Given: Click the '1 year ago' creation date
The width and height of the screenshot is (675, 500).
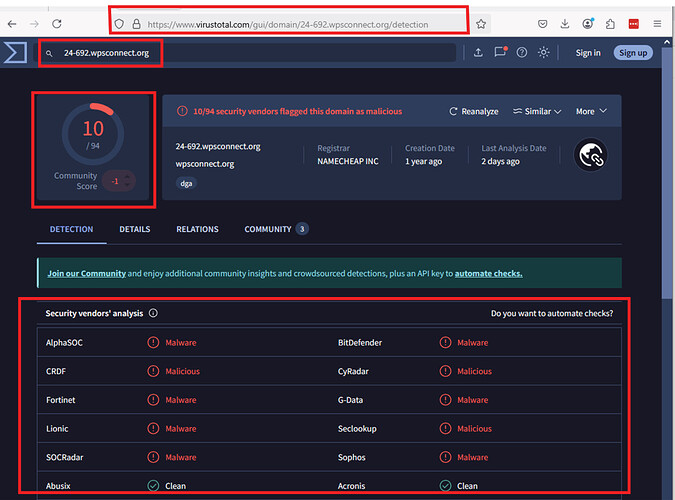Looking at the screenshot, I should click(x=424, y=161).
